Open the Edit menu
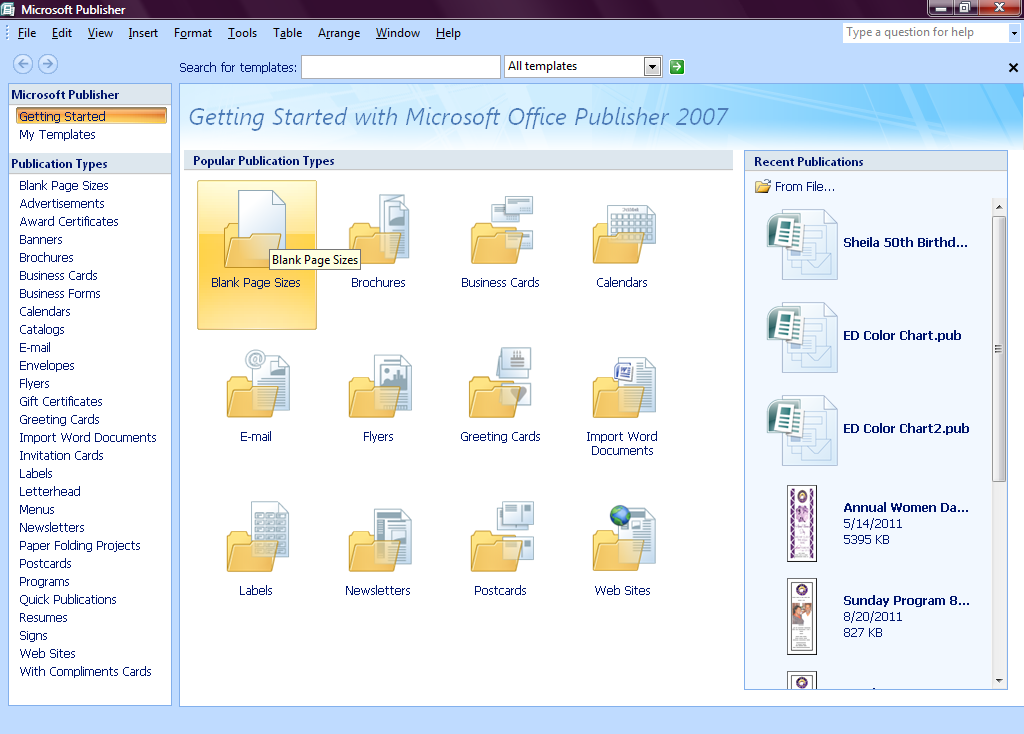Viewport: 1024px width, 734px height. pos(62,33)
